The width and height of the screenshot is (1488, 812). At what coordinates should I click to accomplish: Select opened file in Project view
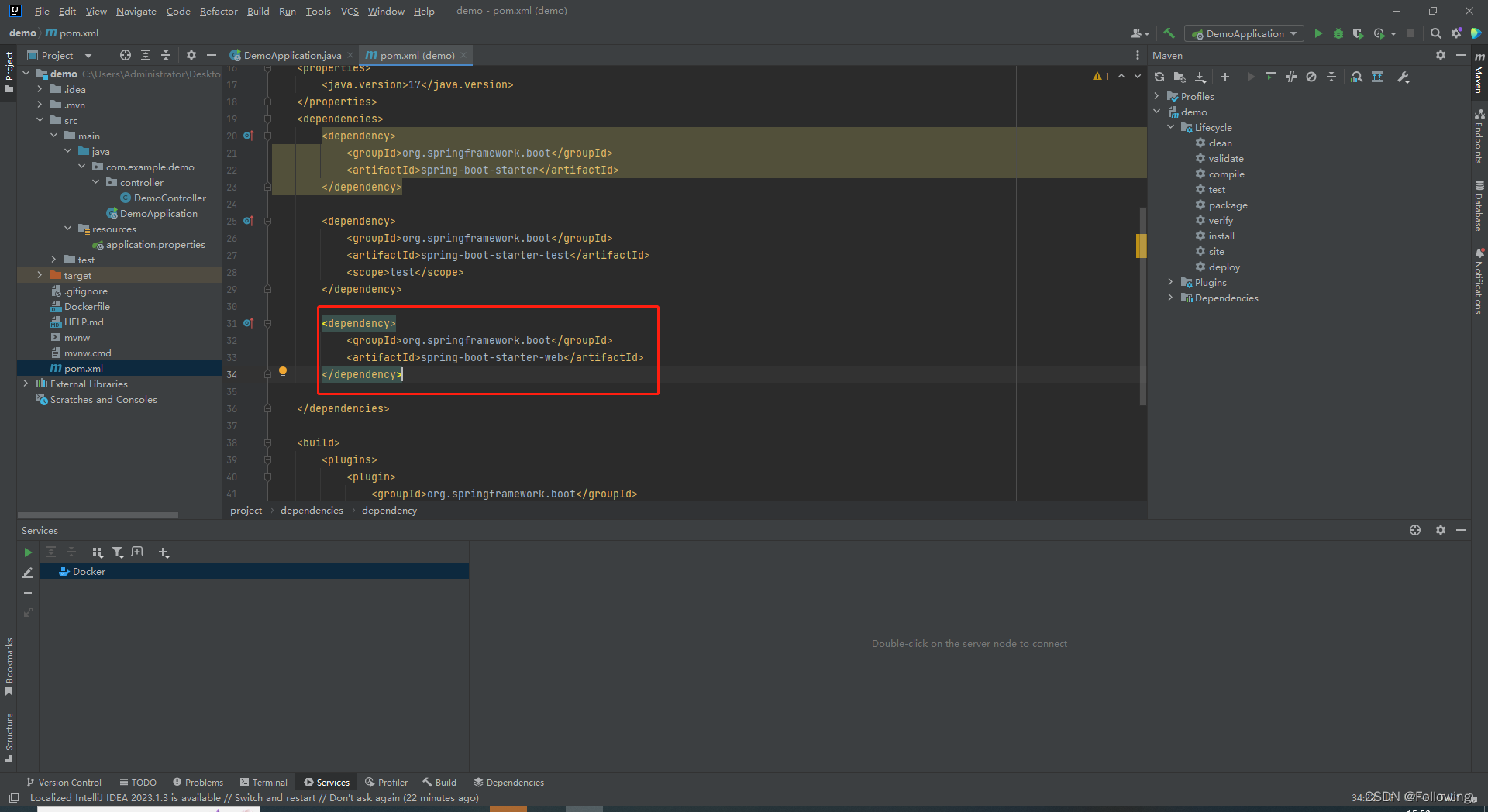126,55
